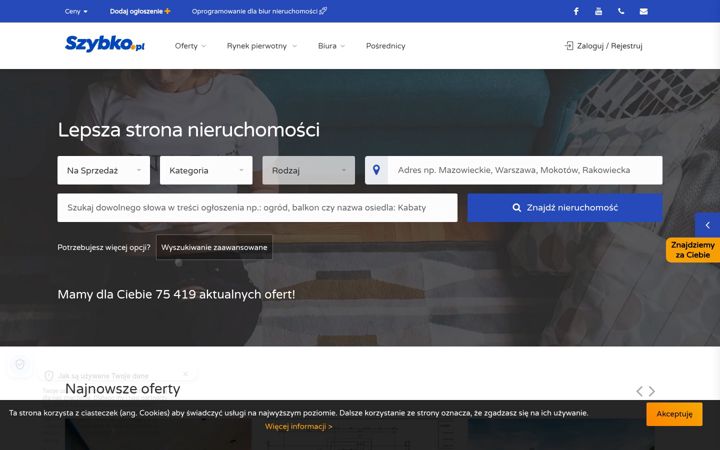Click the envelope email icon
Screen dimensions: 720x450
point(644,11)
